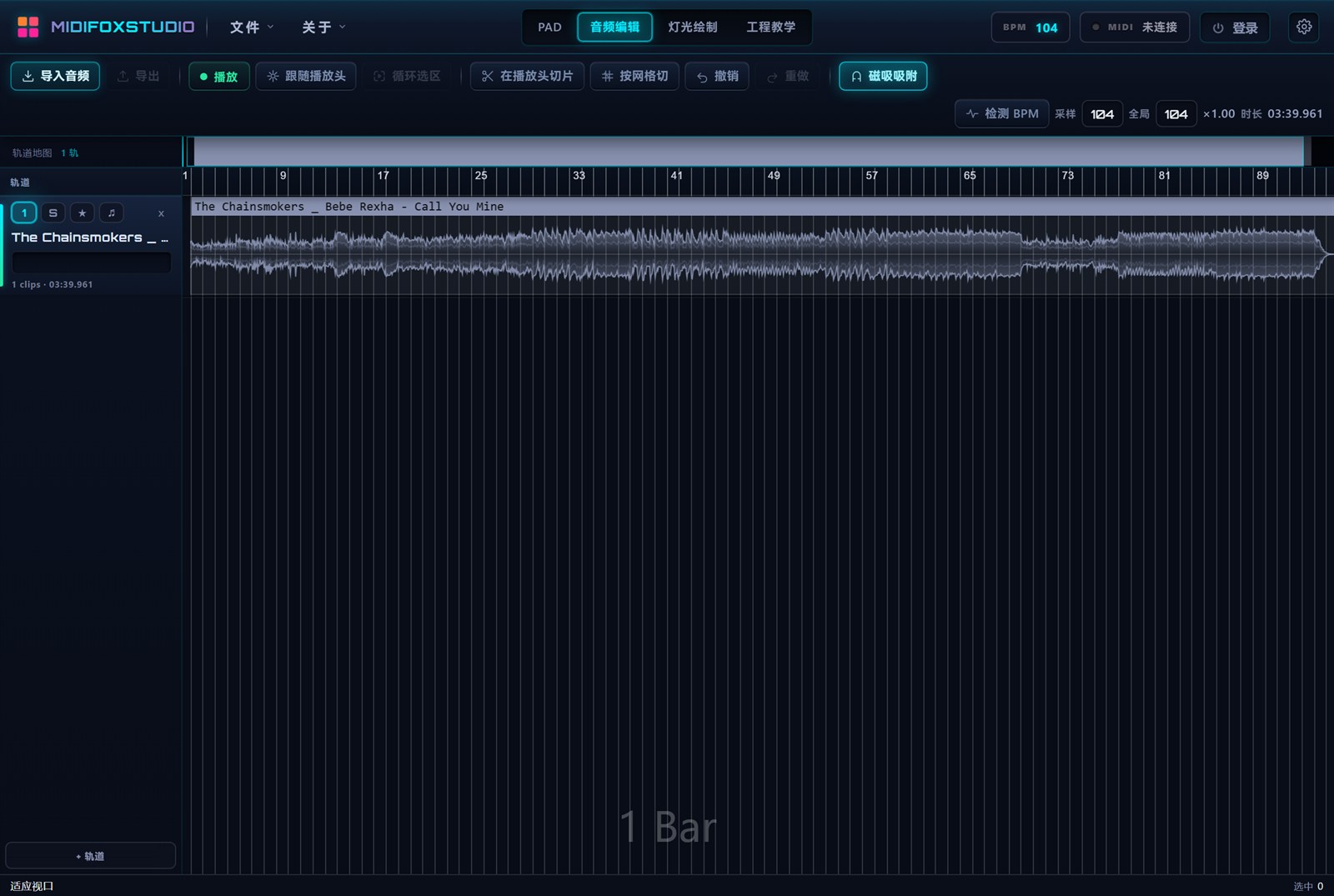Viewport: 1334px width, 896px height.
Task: Start playback with 播放 button
Action: [x=219, y=76]
